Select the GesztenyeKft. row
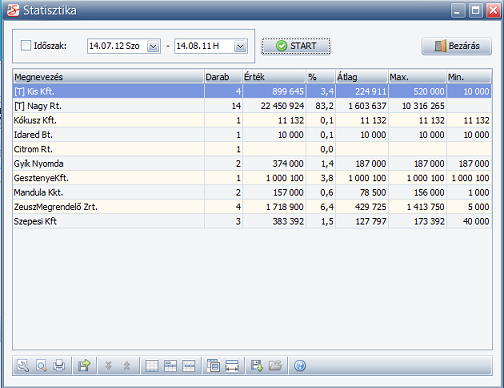Screen dimensions: 504x388 pyautogui.click(x=252, y=178)
